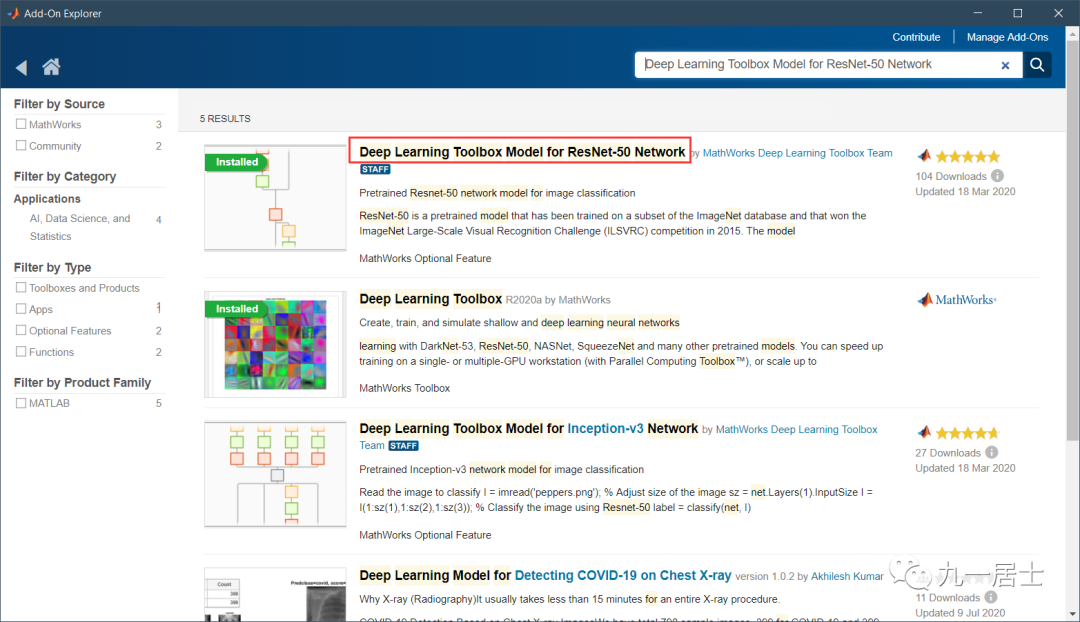The width and height of the screenshot is (1080, 622).
Task: Open the Add-On Explorer home page
Action: tap(51, 67)
